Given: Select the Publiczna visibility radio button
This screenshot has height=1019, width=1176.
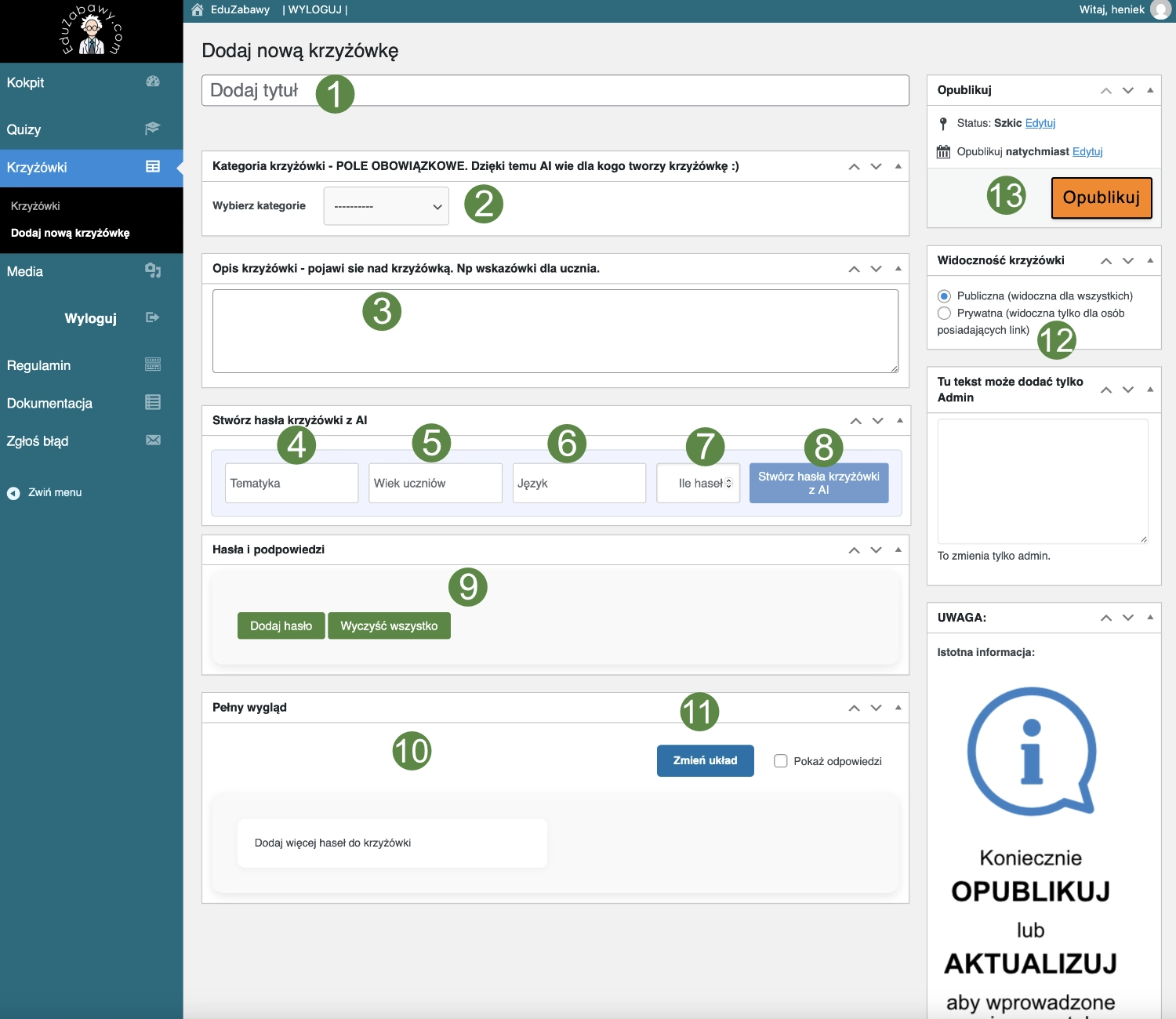Looking at the screenshot, I should (x=944, y=296).
